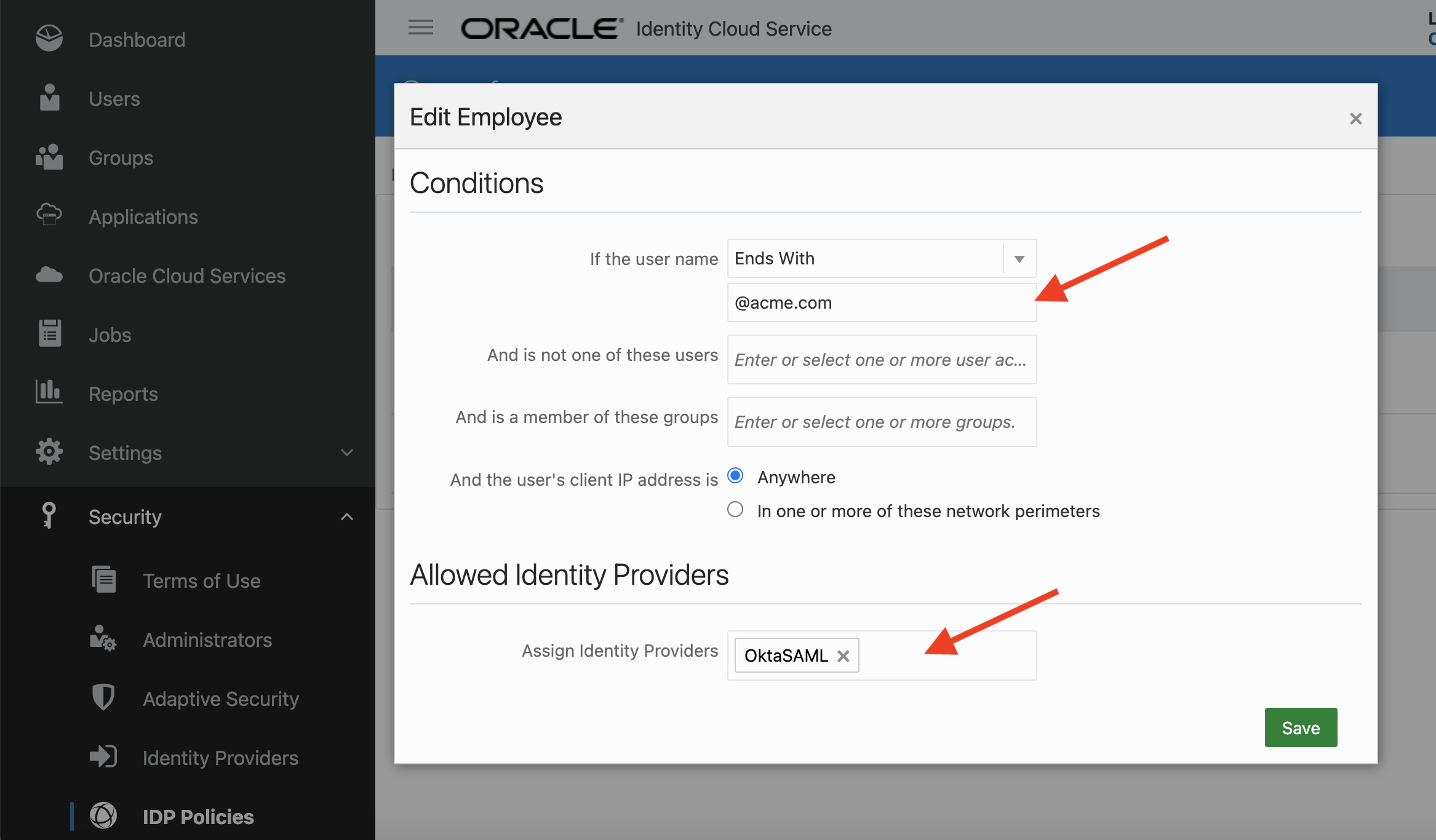Click the Reports bar chart icon

49,392
